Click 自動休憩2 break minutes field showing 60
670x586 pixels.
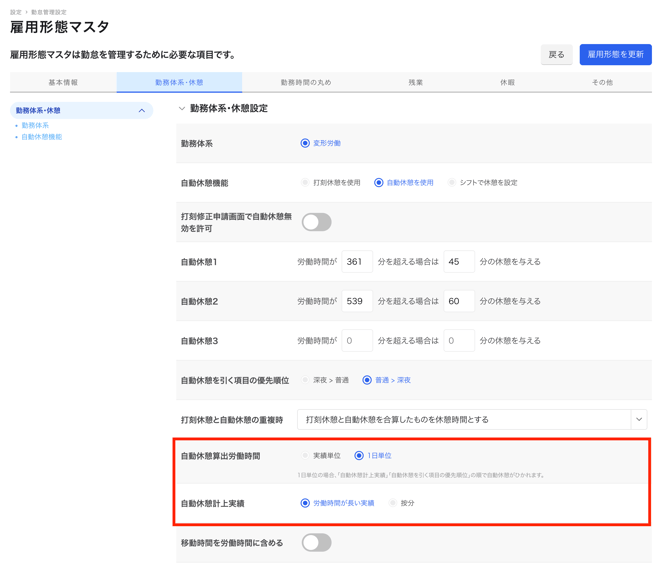pyautogui.click(x=459, y=301)
